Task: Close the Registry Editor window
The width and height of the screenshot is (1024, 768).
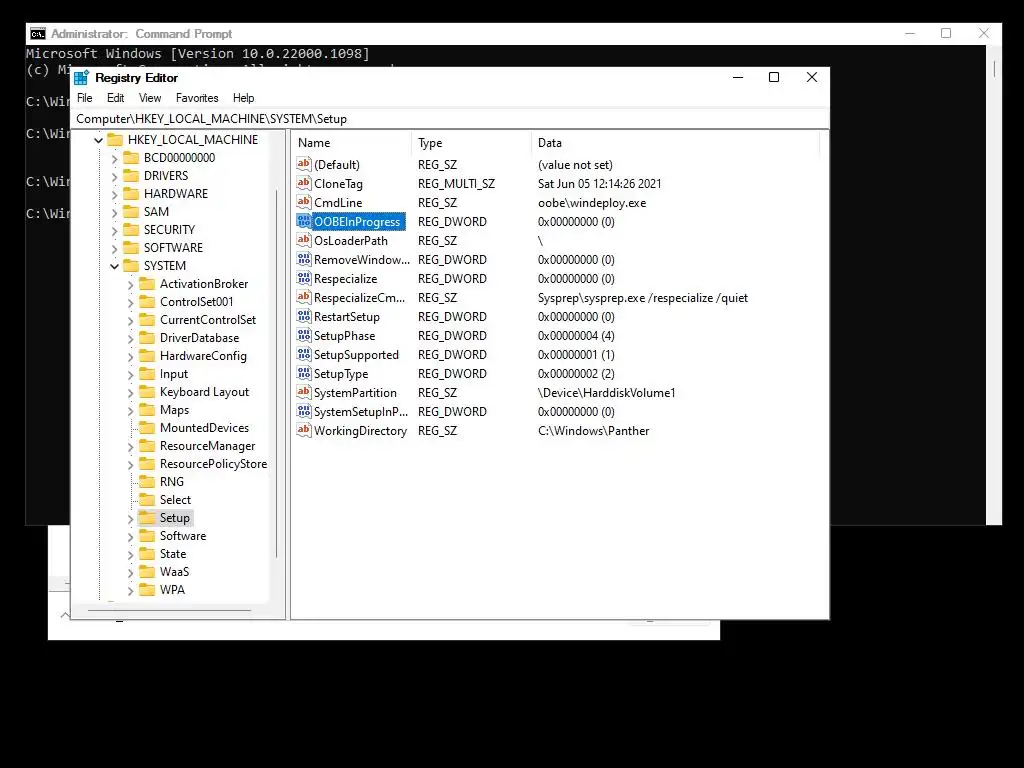Action: (x=812, y=77)
